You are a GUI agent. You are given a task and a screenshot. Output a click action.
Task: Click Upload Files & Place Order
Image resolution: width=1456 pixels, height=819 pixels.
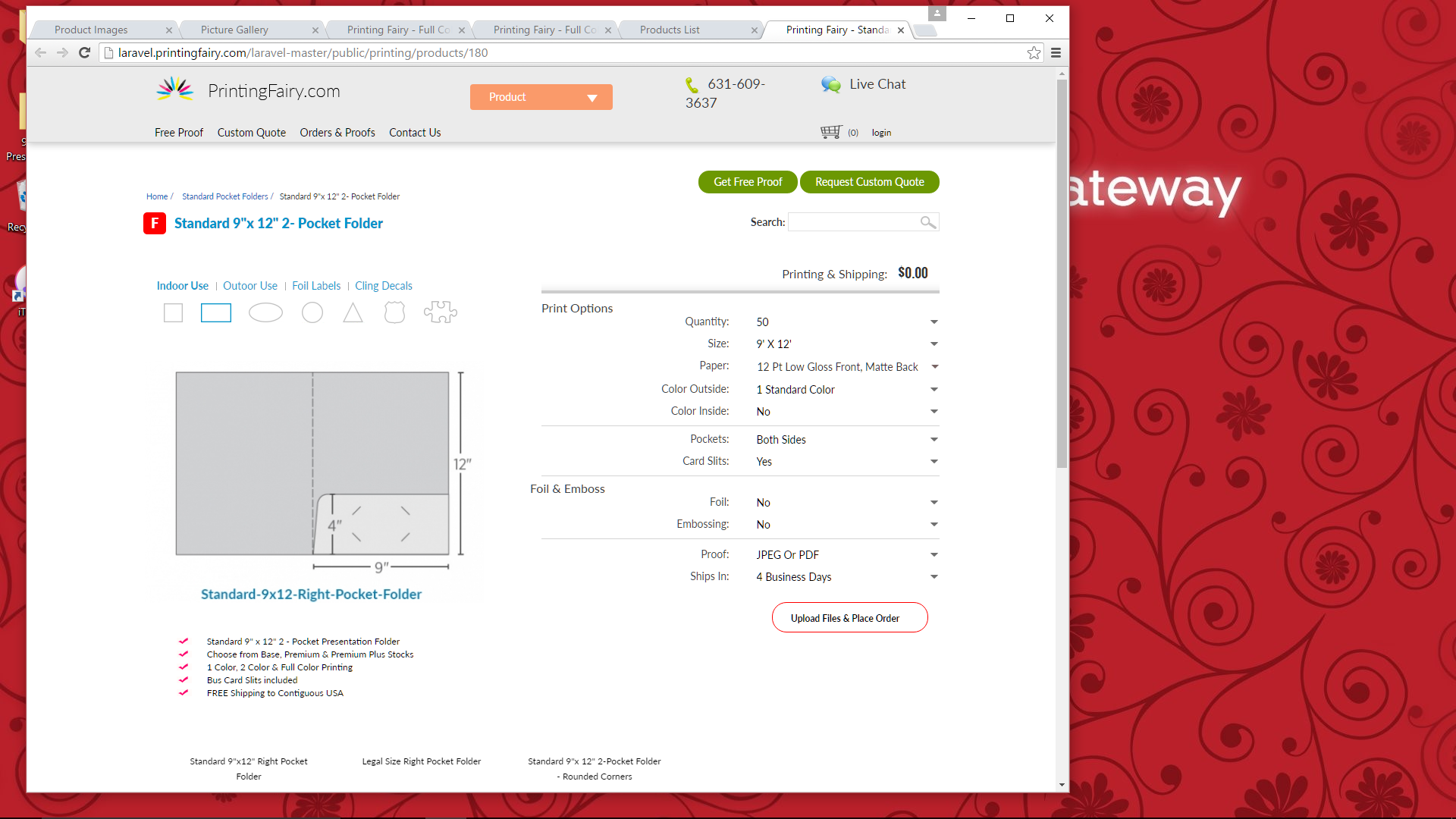849,618
